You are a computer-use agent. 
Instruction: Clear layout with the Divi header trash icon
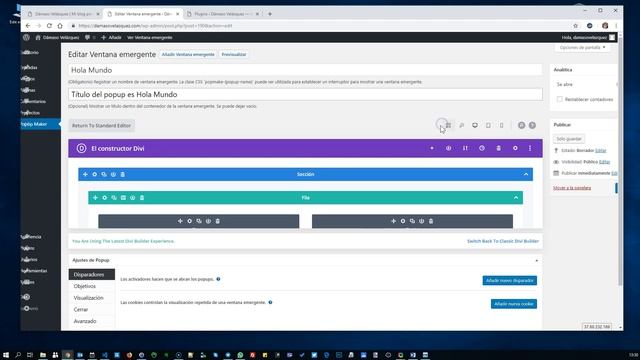point(498,148)
